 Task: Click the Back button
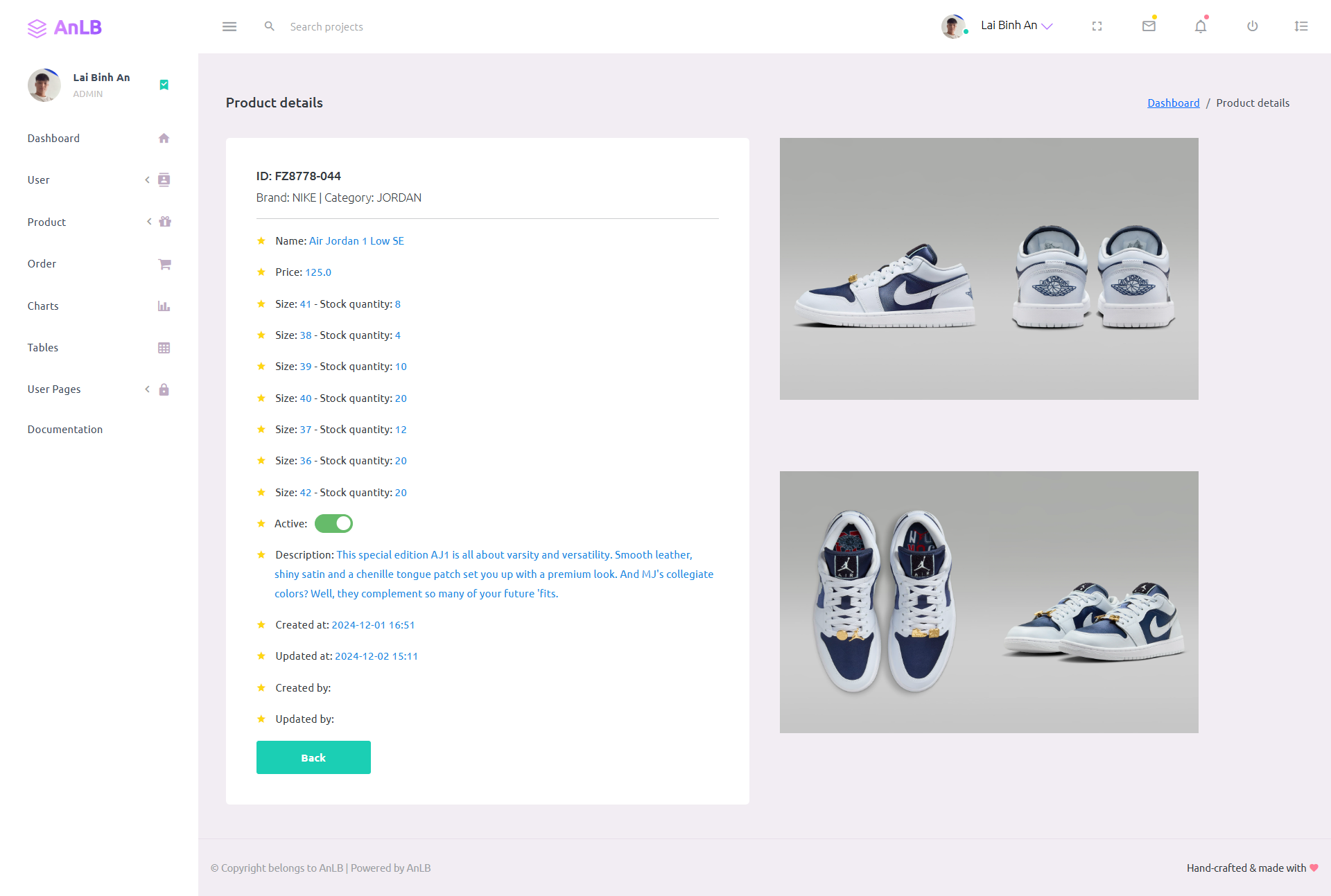click(313, 757)
